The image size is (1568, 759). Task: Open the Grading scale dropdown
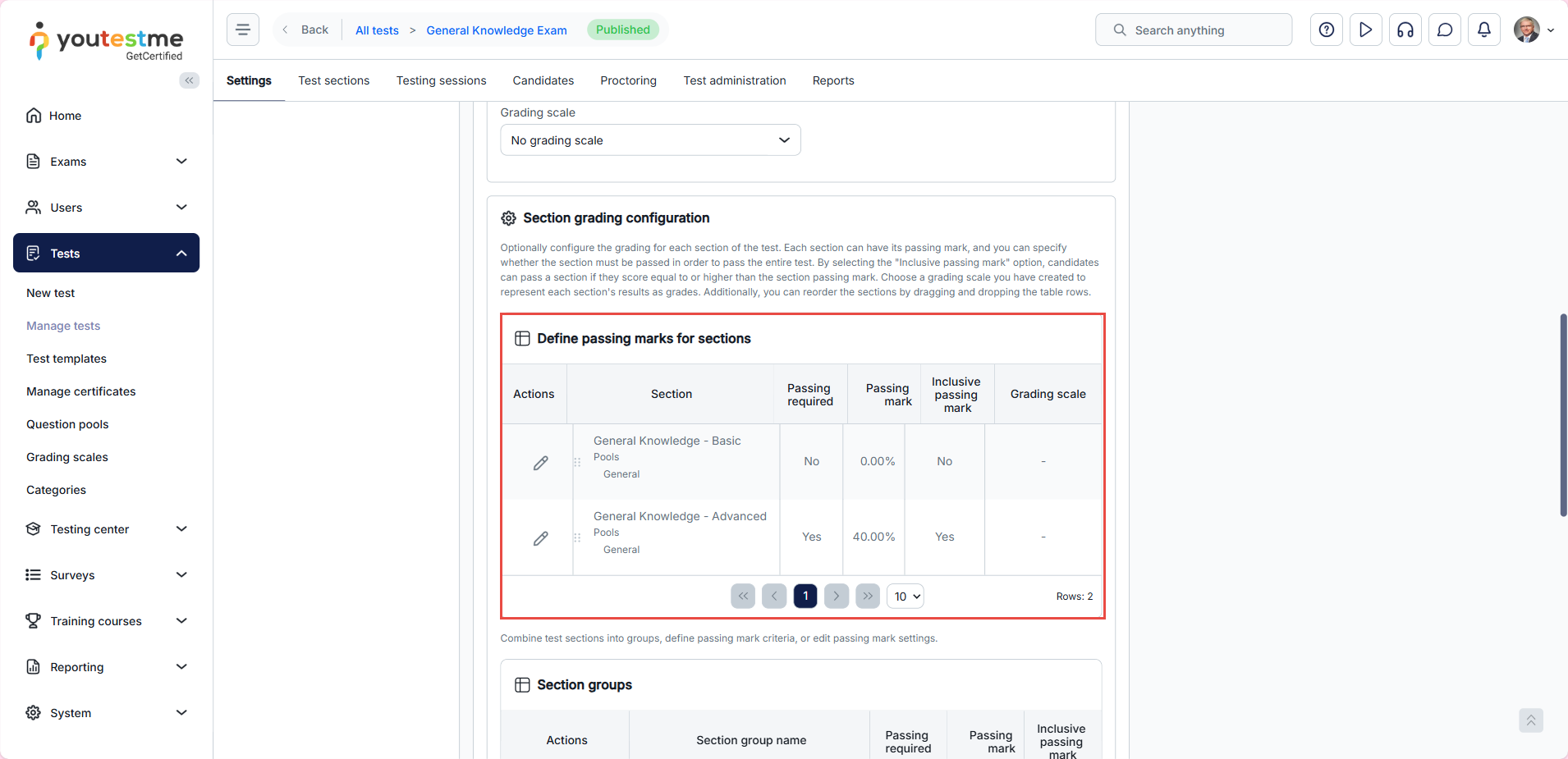[x=650, y=140]
